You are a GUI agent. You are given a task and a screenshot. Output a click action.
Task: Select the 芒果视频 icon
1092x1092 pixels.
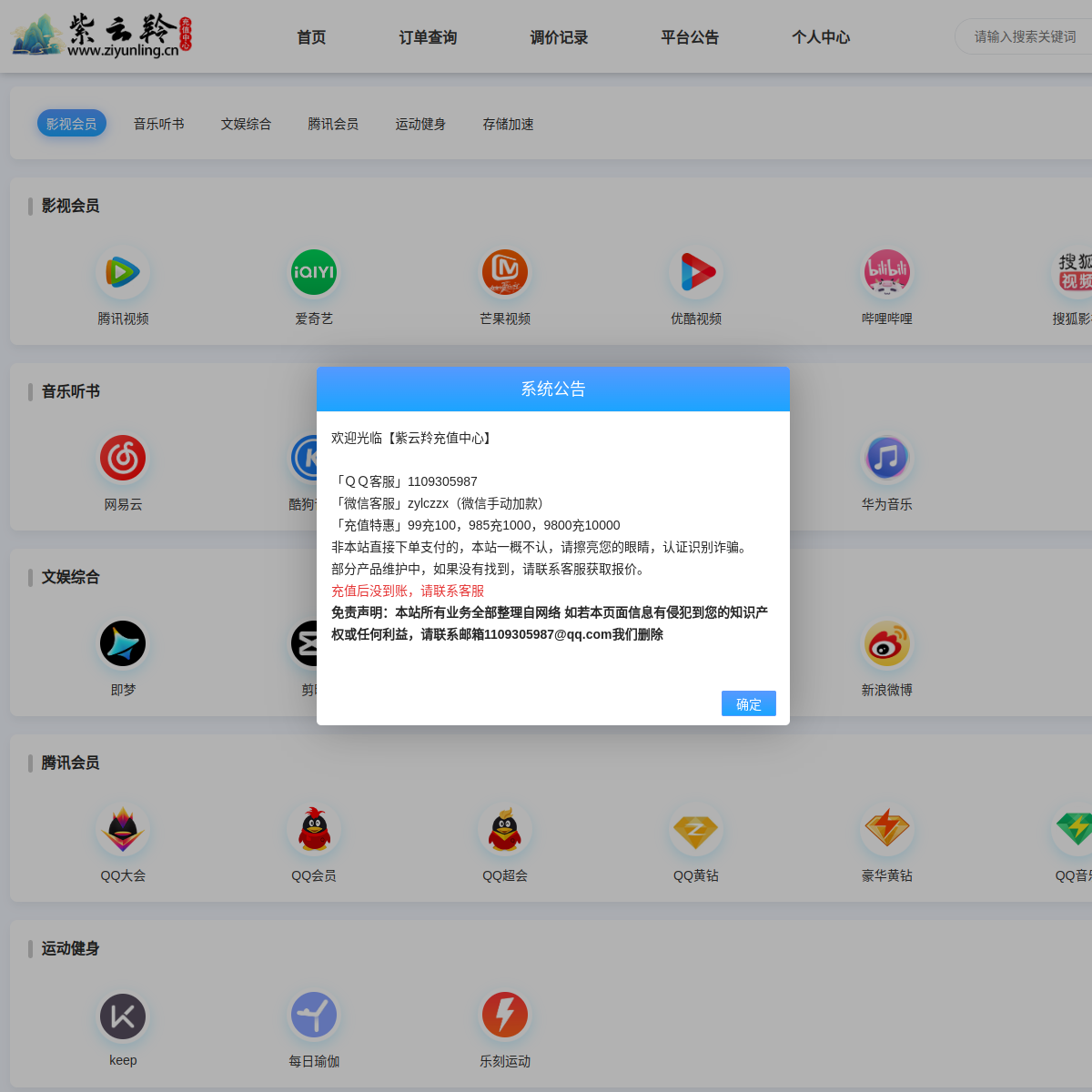[505, 272]
